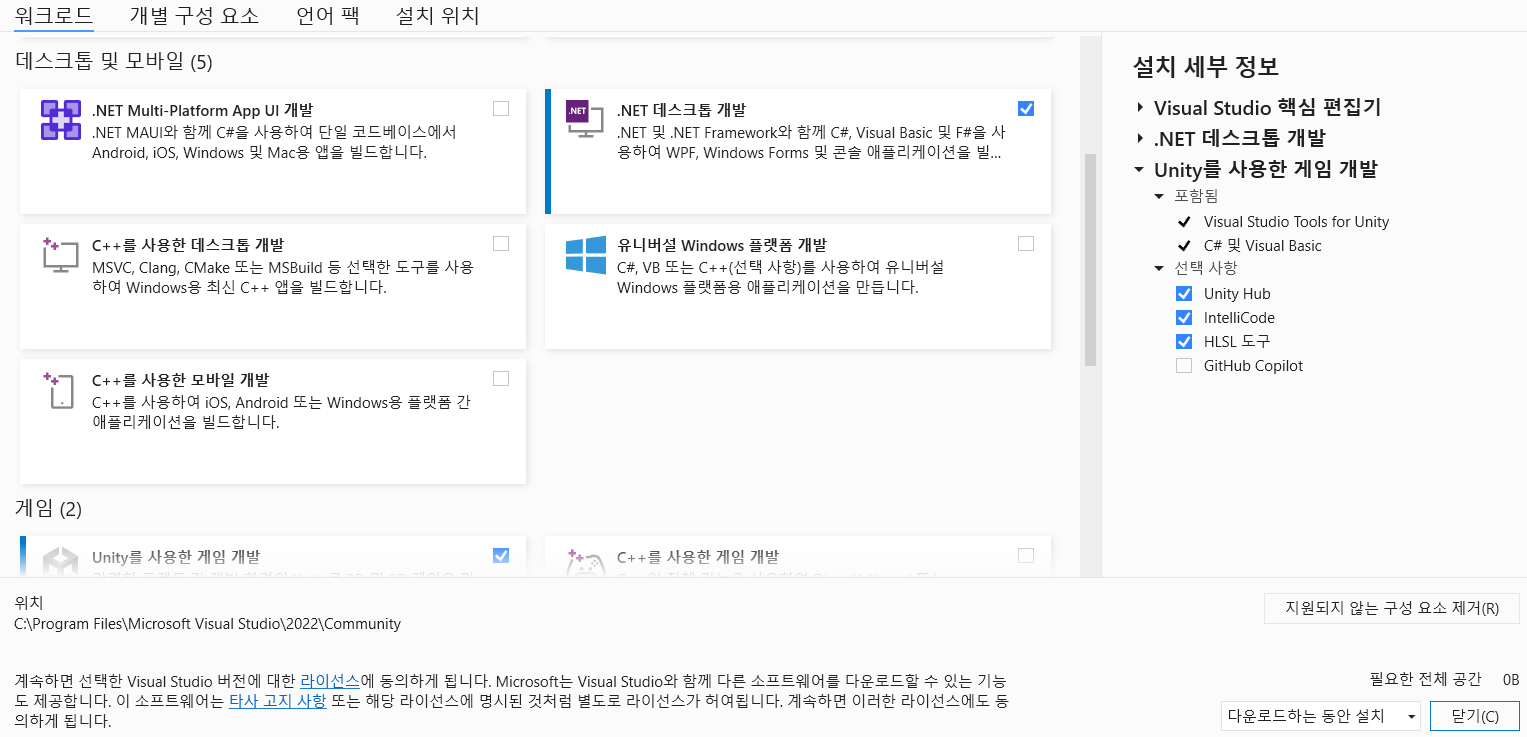Click the C++를 사용한 데스크톱 개발 monitor icon
Viewport: 1527px width, 737px height.
pyautogui.click(x=61, y=255)
